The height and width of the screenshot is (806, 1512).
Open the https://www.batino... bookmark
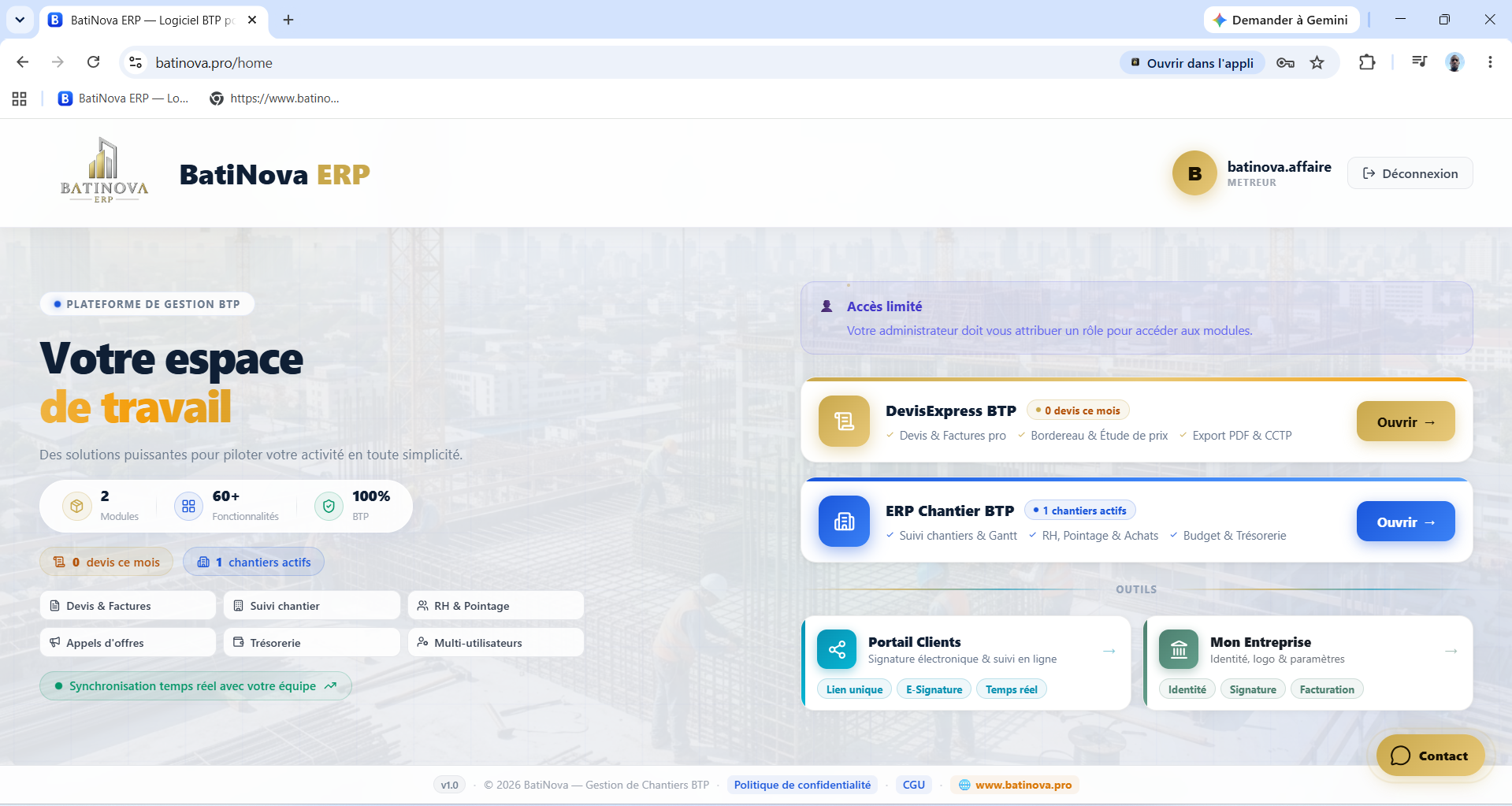(275, 98)
